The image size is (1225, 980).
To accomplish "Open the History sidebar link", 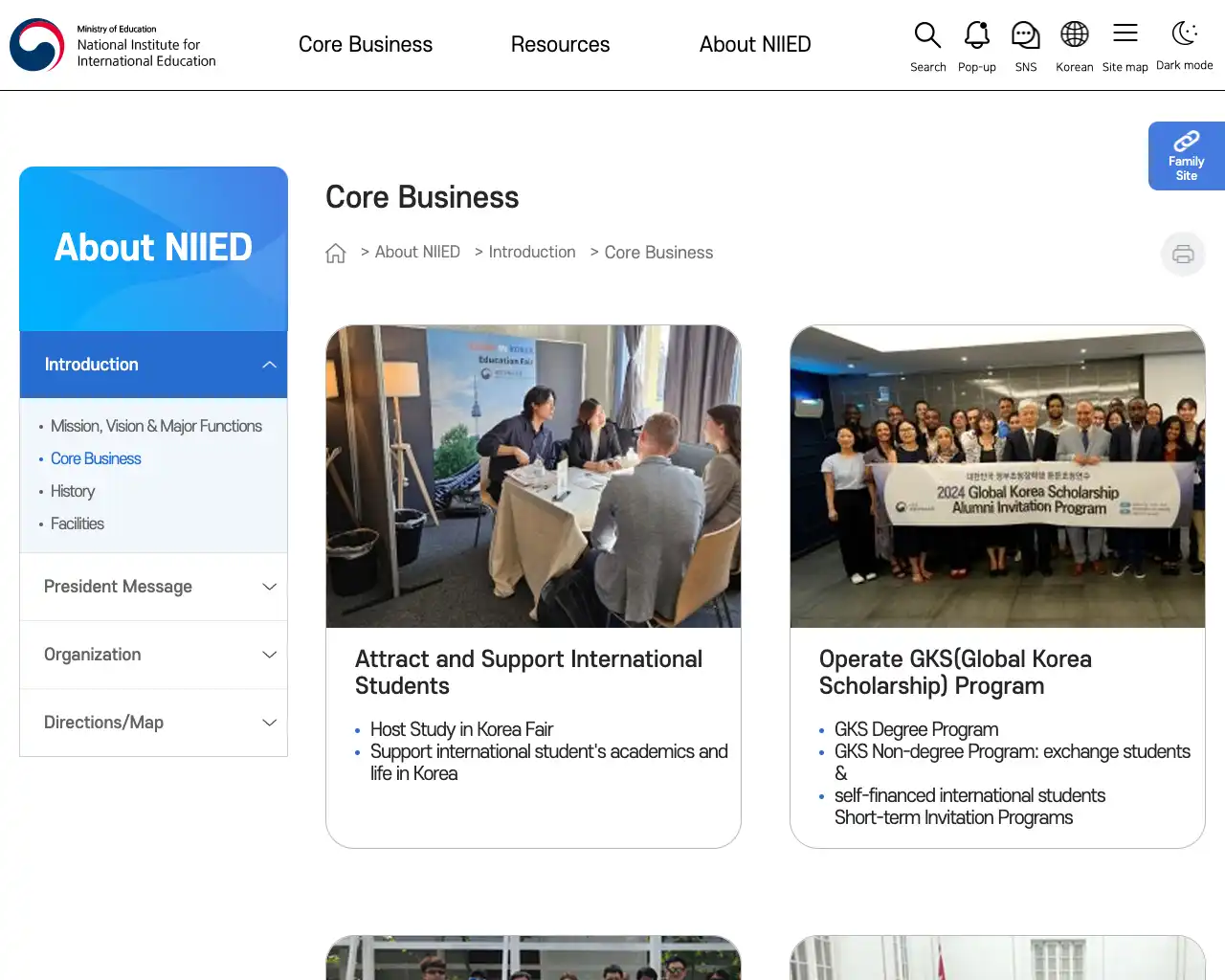I will pyautogui.click(x=73, y=491).
